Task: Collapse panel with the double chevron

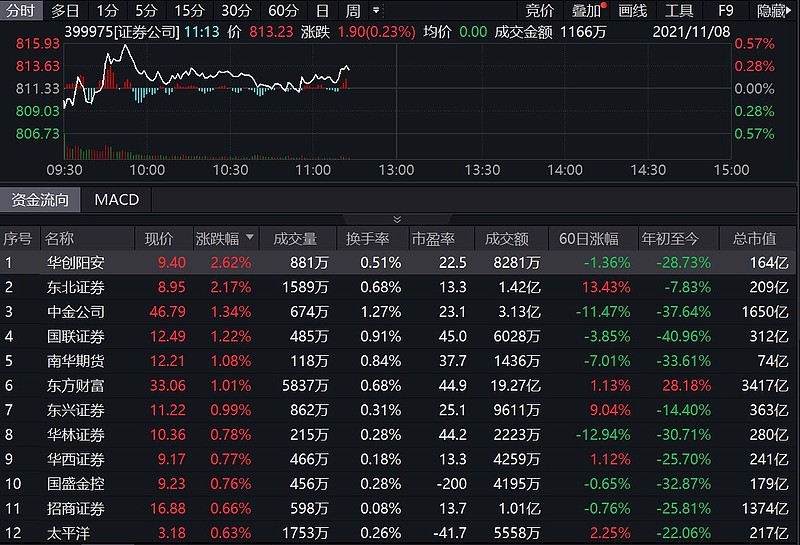Action: coord(397,219)
